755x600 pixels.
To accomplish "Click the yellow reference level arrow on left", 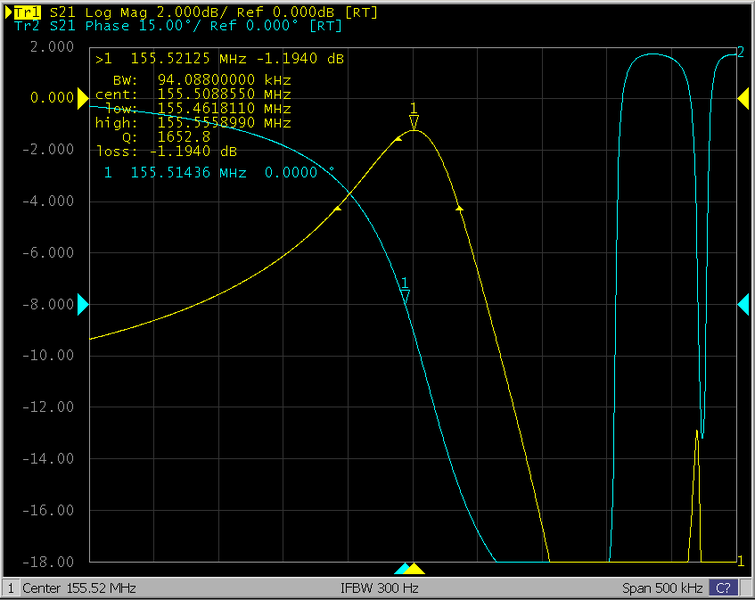I will point(83,98).
